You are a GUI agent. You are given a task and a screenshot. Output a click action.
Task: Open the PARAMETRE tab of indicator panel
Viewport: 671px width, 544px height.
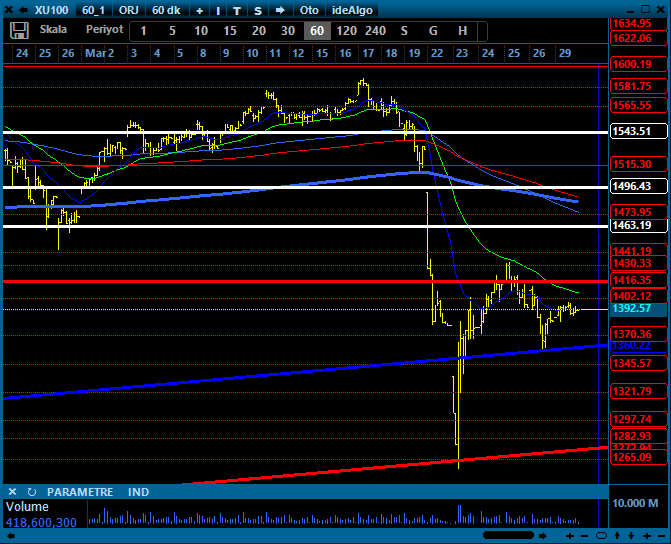coord(80,492)
